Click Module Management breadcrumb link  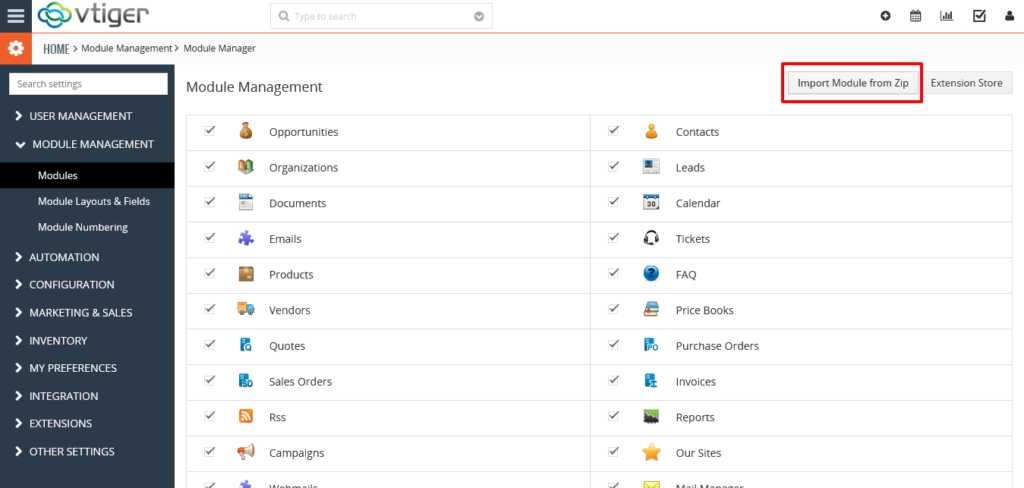[x=126, y=48]
